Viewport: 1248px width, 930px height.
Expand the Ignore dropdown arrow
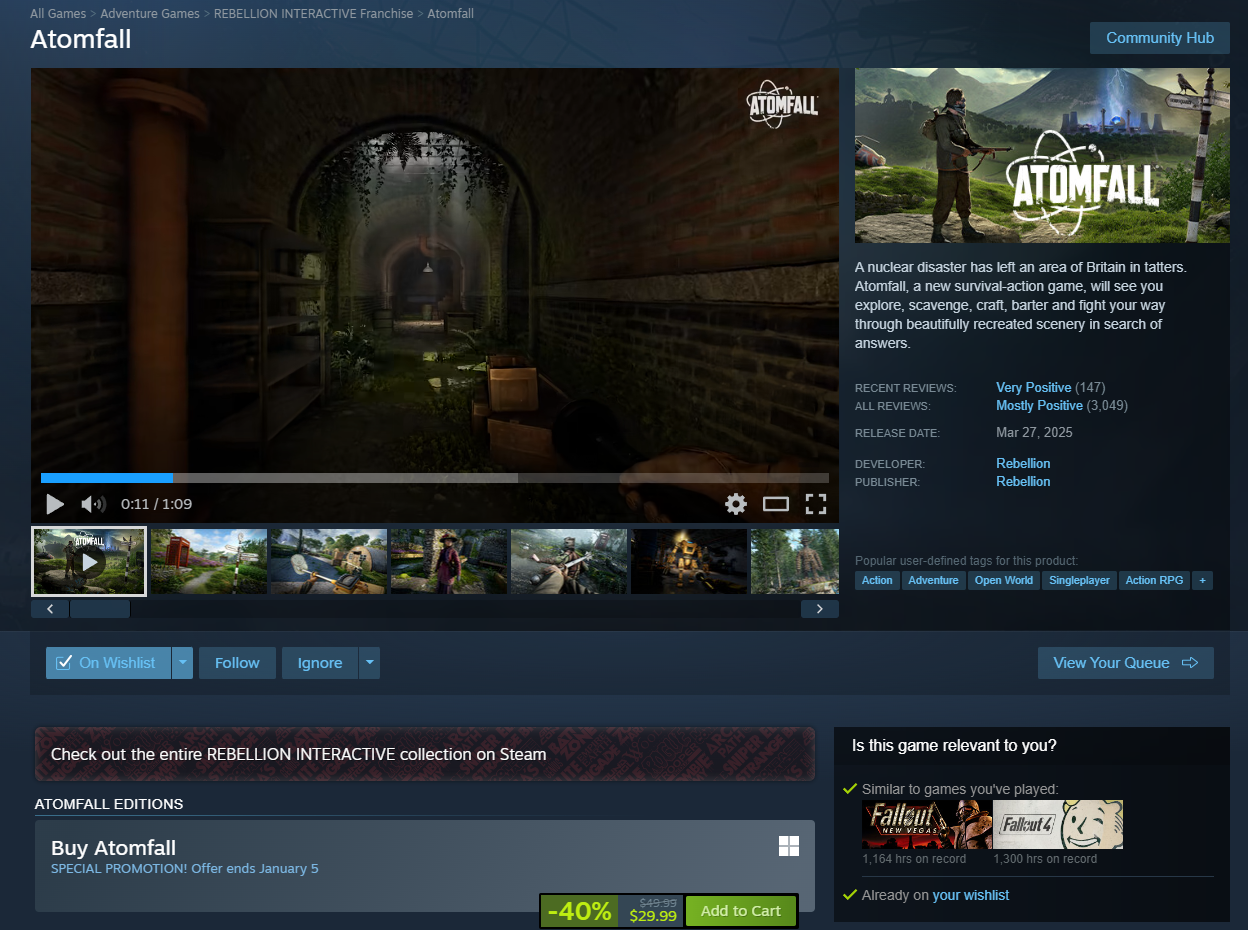(369, 662)
